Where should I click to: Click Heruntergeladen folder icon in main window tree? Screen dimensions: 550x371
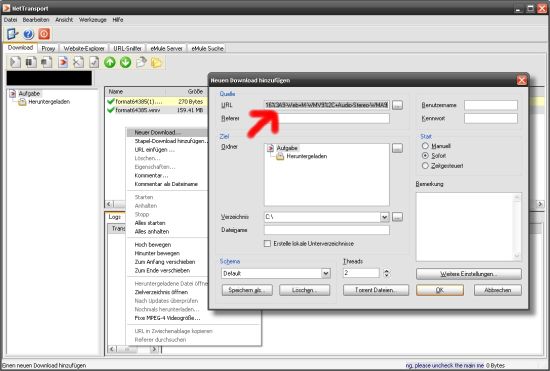click(x=22, y=102)
